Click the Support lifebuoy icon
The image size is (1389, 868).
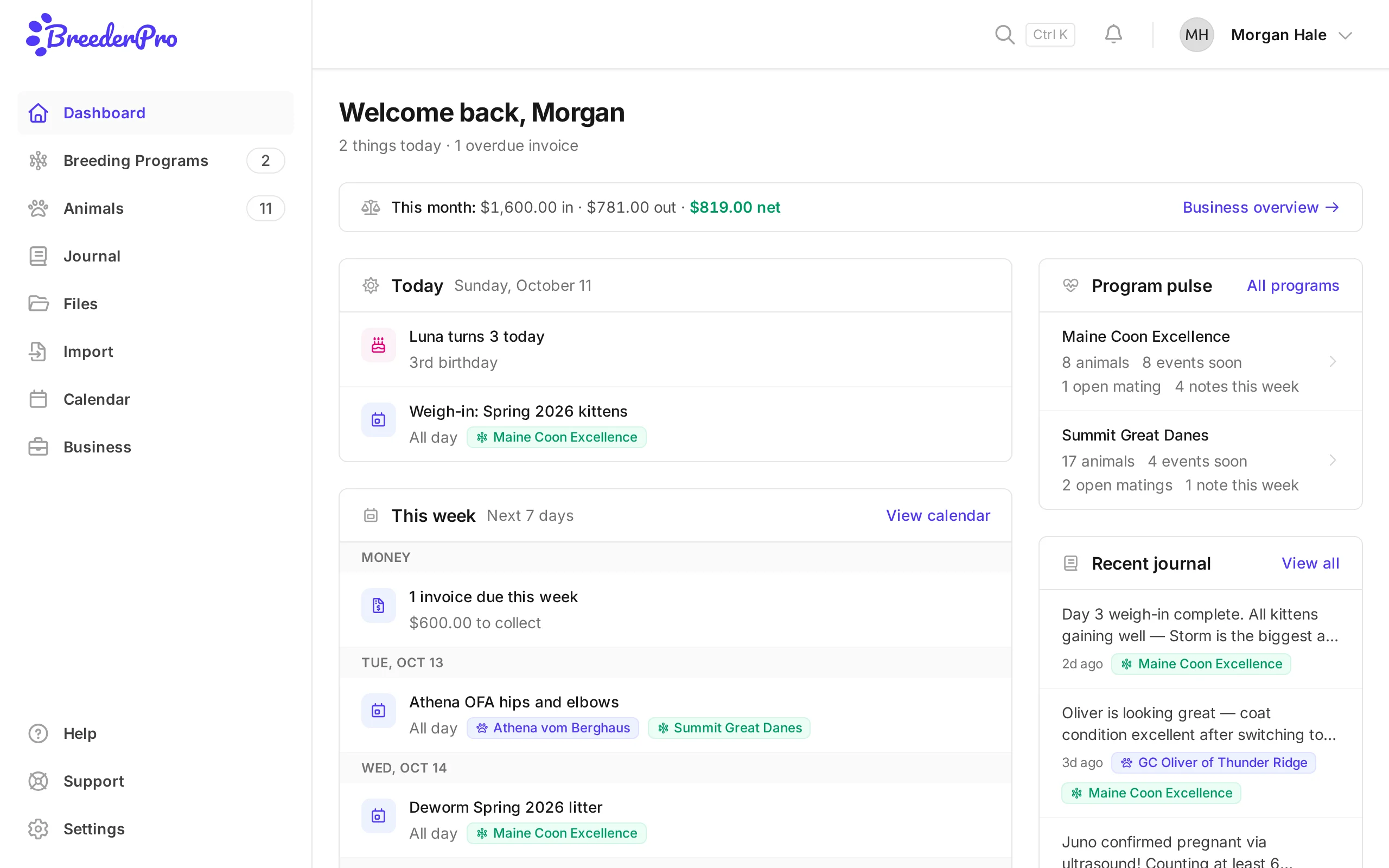tap(39, 781)
